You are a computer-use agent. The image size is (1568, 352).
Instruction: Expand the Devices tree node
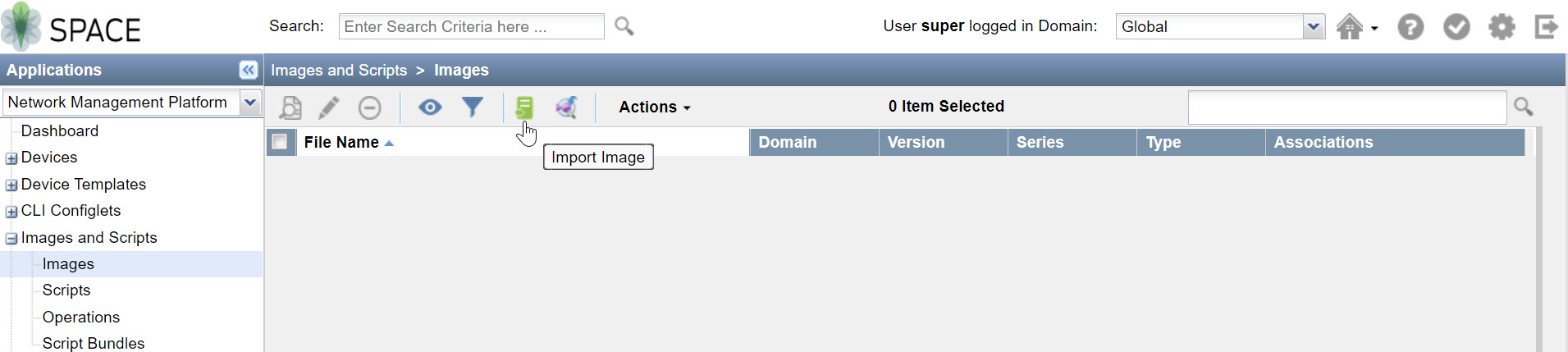click(11, 158)
